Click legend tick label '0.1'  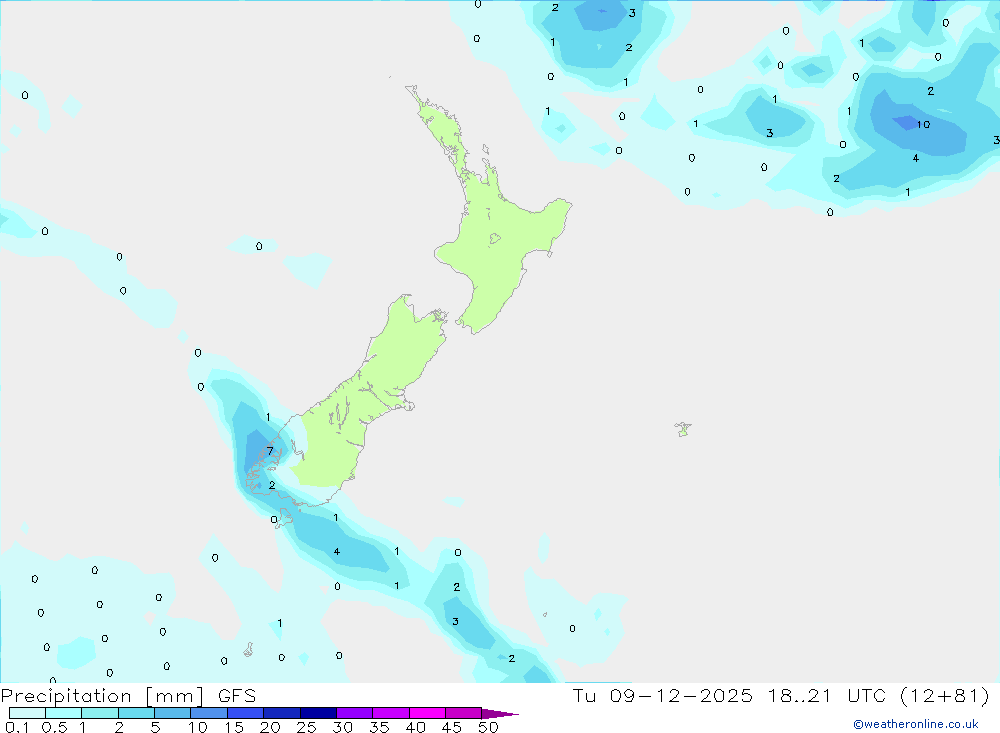17,727
